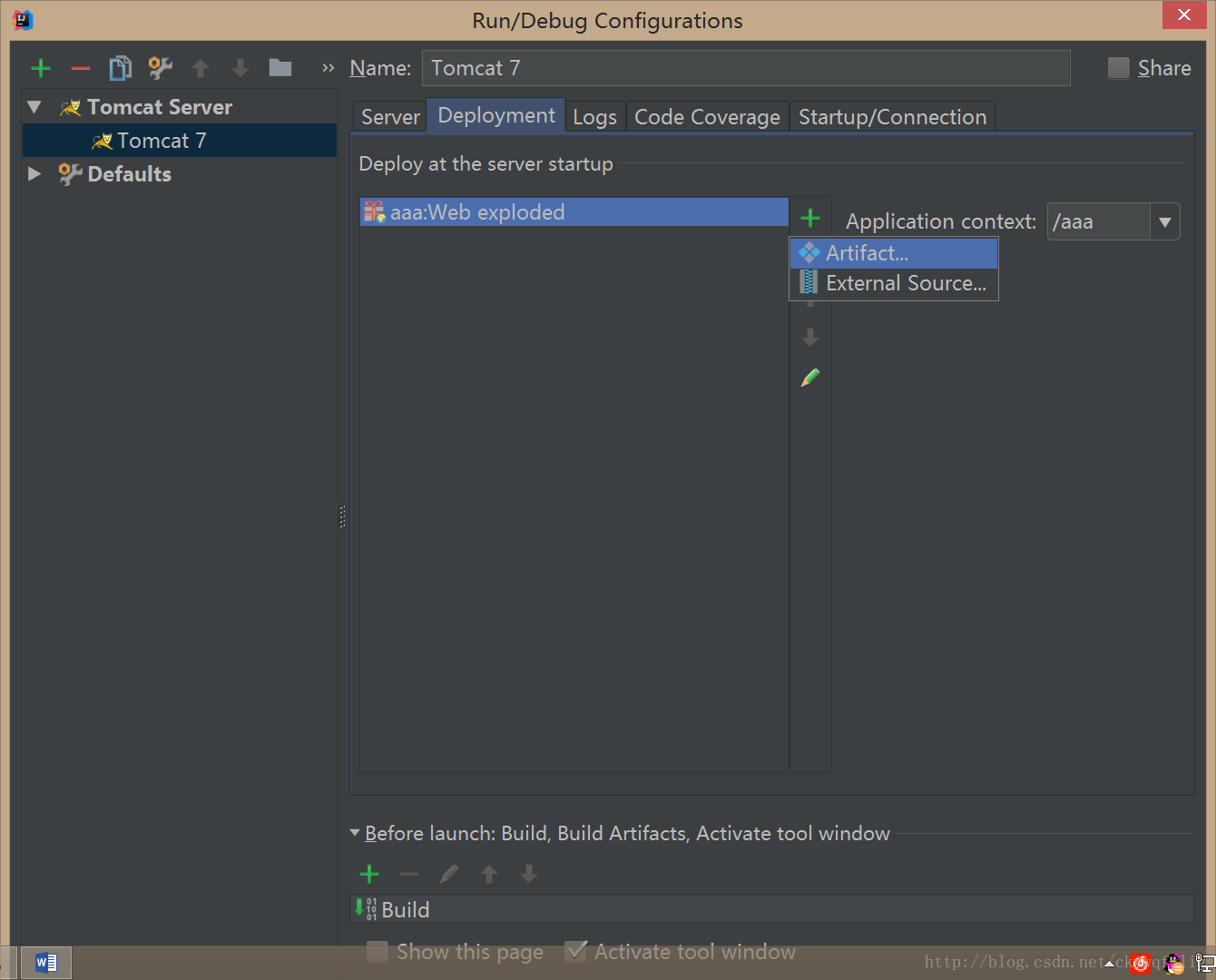Choose External Source... menu entry

(x=895, y=283)
